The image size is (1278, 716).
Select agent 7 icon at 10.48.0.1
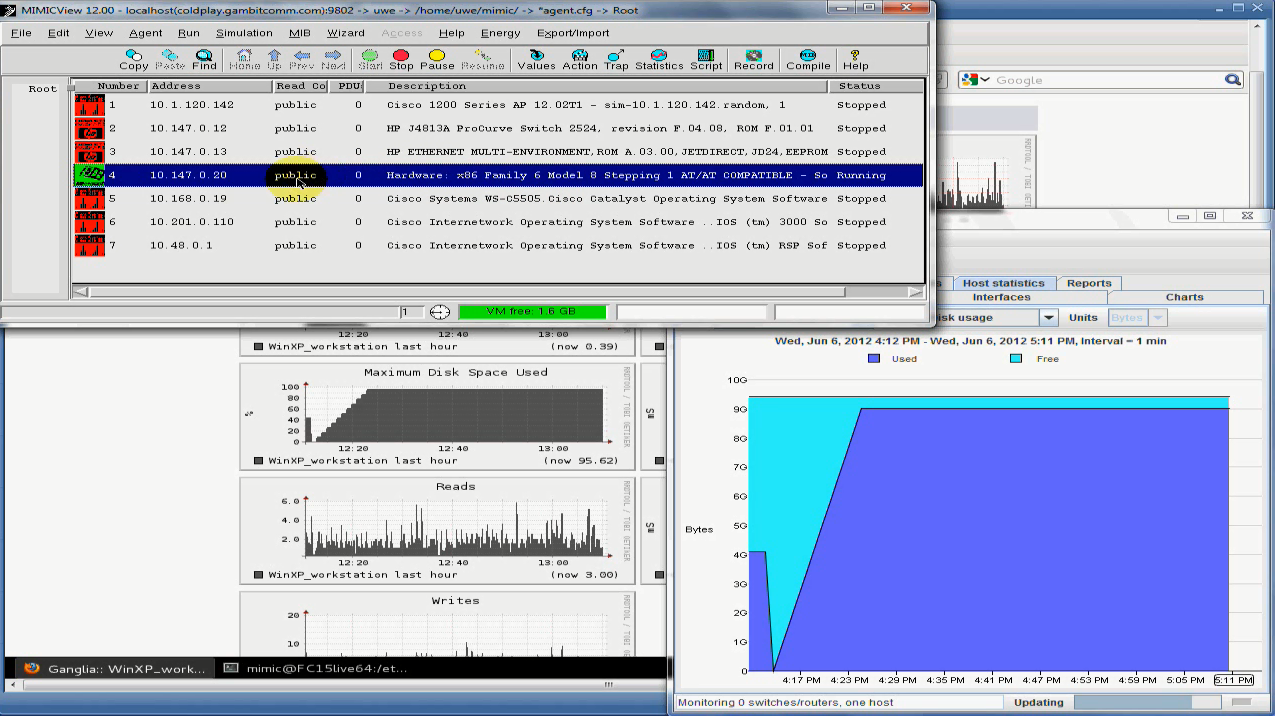tap(90, 245)
